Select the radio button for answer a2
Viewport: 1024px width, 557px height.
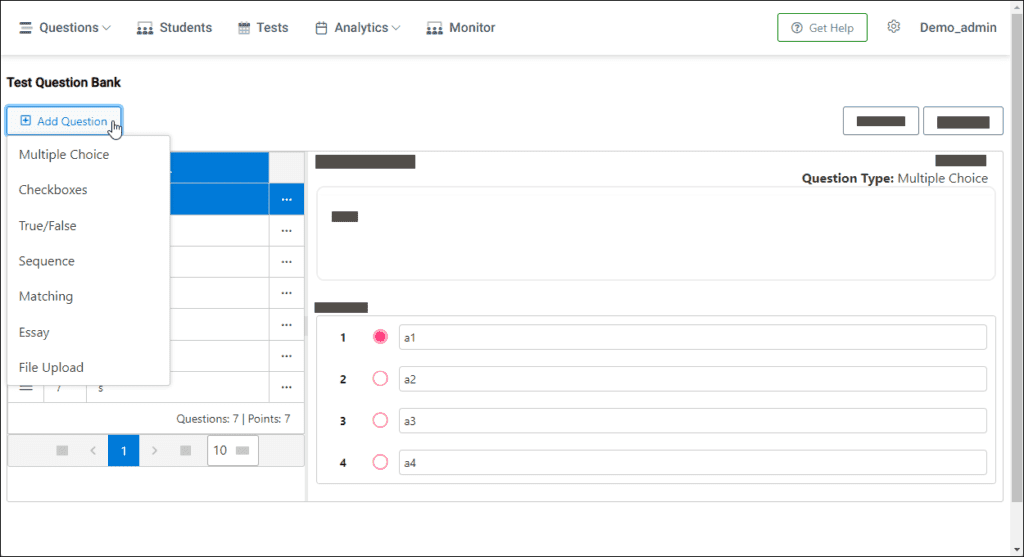coord(380,379)
